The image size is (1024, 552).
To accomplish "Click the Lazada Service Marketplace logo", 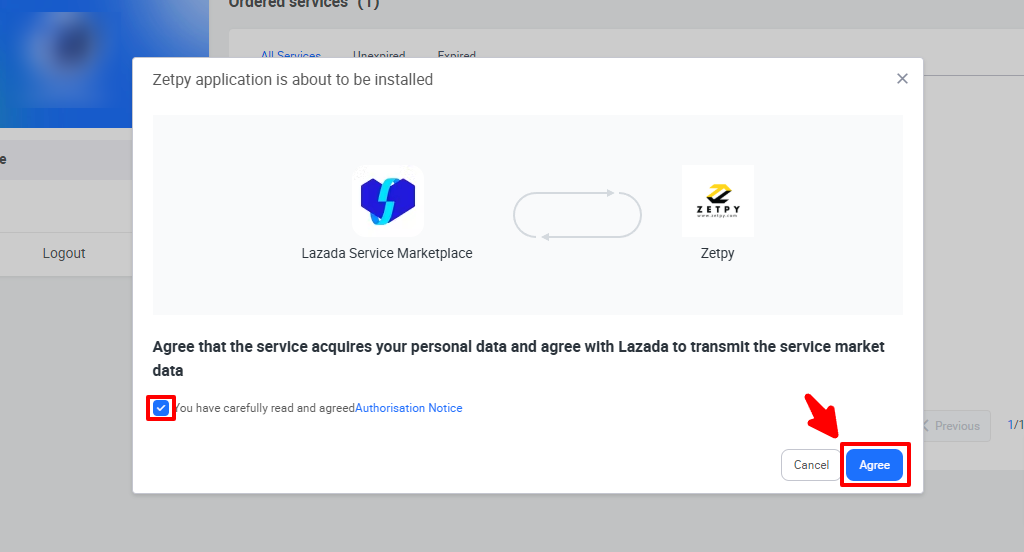I will [x=387, y=201].
